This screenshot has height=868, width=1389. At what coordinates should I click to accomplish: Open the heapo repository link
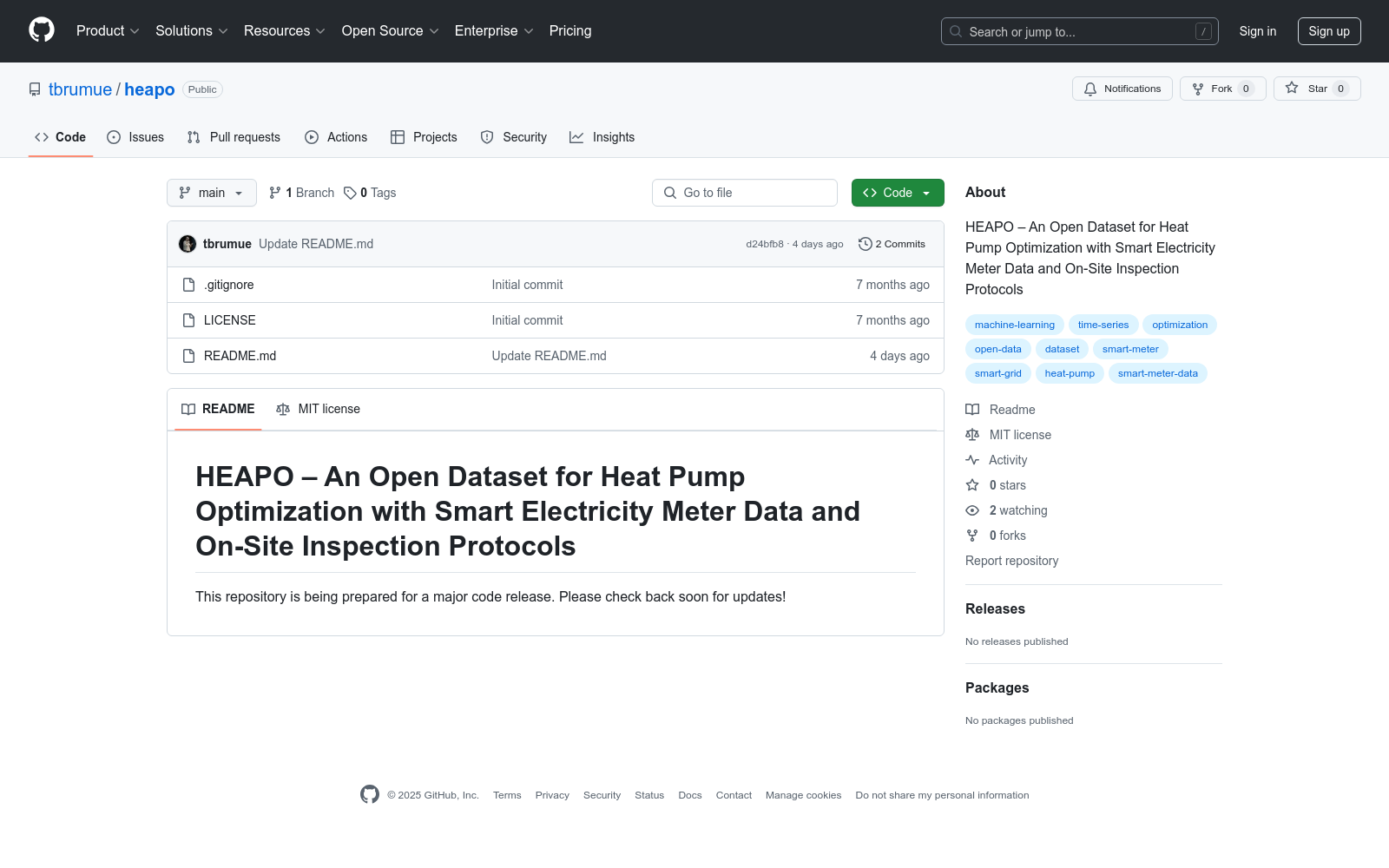[x=149, y=89]
